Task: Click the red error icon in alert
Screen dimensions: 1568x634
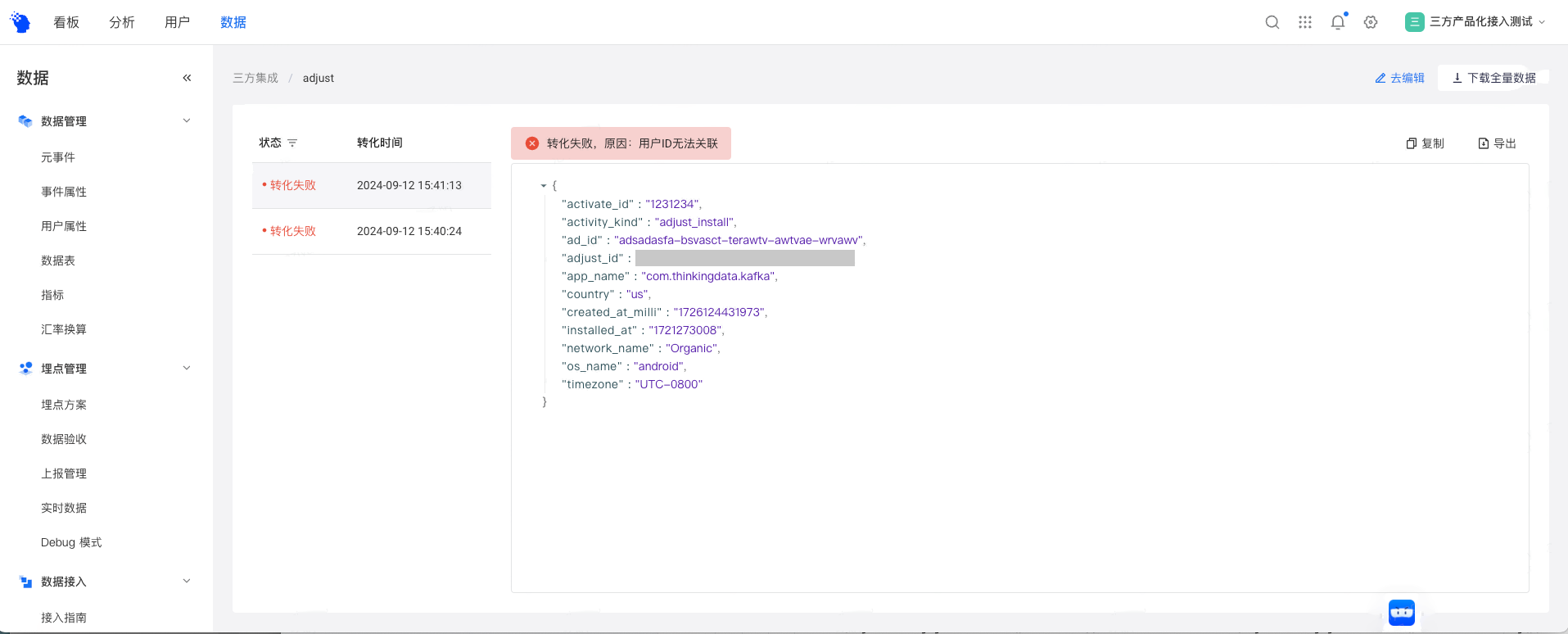Action: [532, 143]
